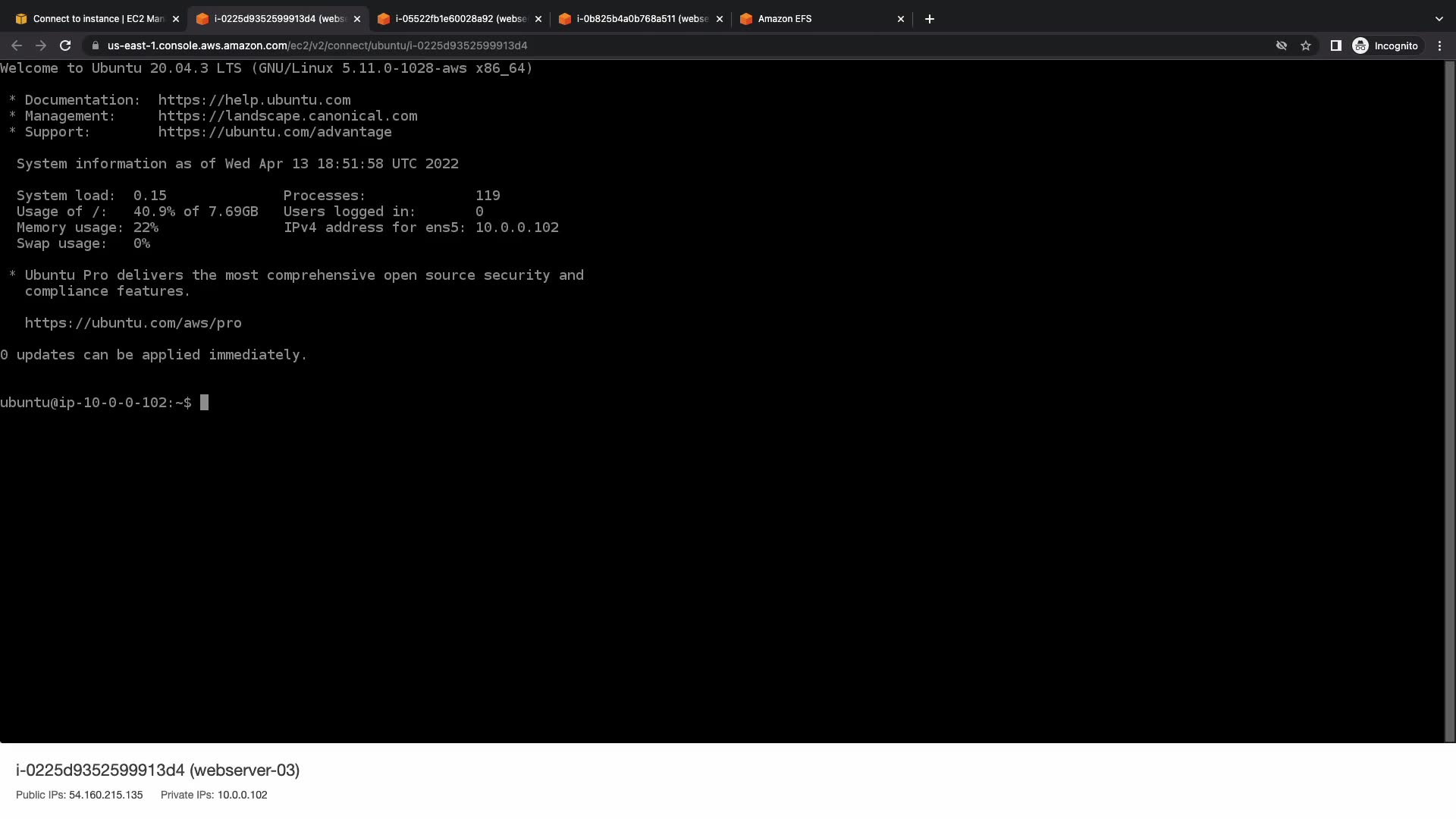The height and width of the screenshot is (819, 1456).
Task: Close the Amazon EFS tab
Action: [x=901, y=19]
